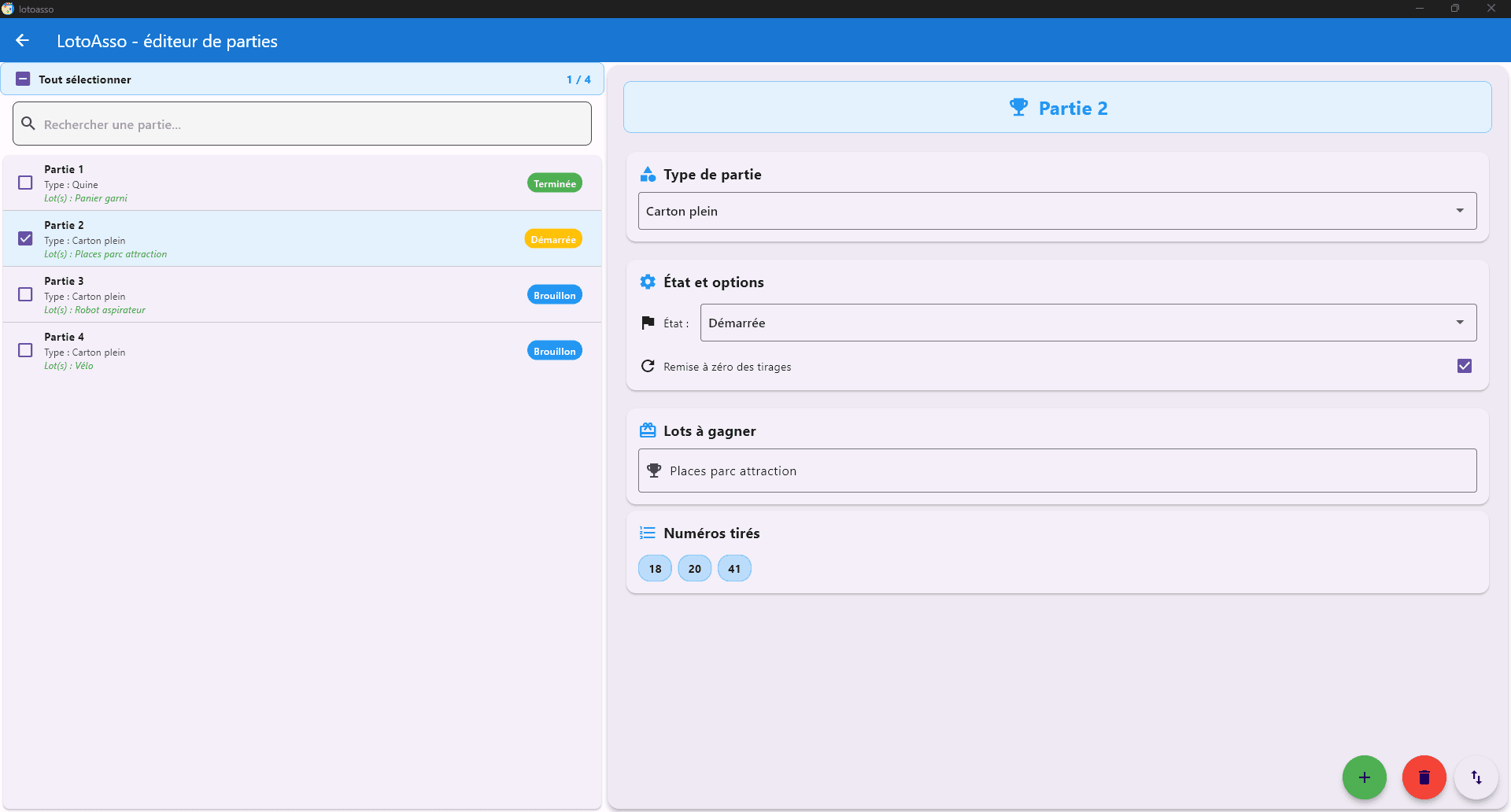Click drawn number chip 41
Screen dimensions: 1511x812
tap(734, 568)
